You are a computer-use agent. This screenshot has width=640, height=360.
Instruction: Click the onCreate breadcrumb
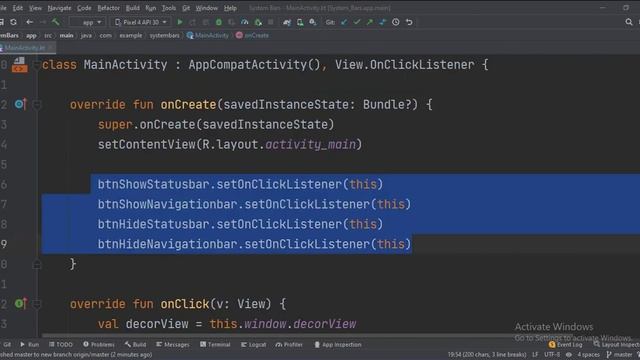click(252, 36)
